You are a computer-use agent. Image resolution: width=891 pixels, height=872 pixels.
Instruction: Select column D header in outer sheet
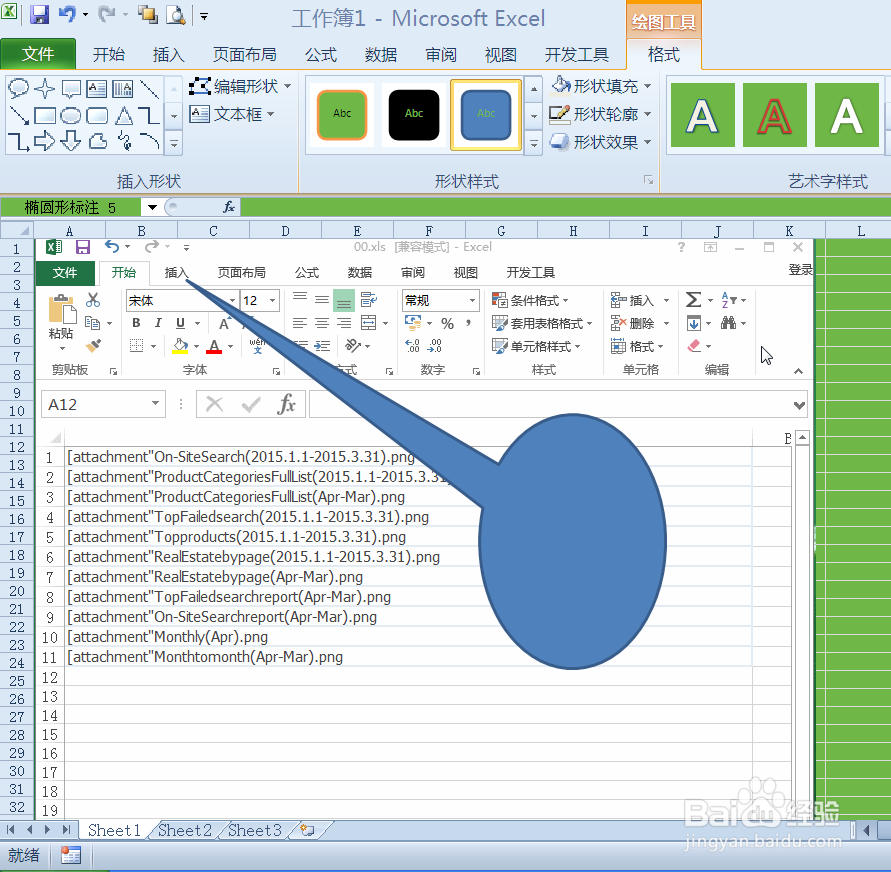pyautogui.click(x=285, y=231)
